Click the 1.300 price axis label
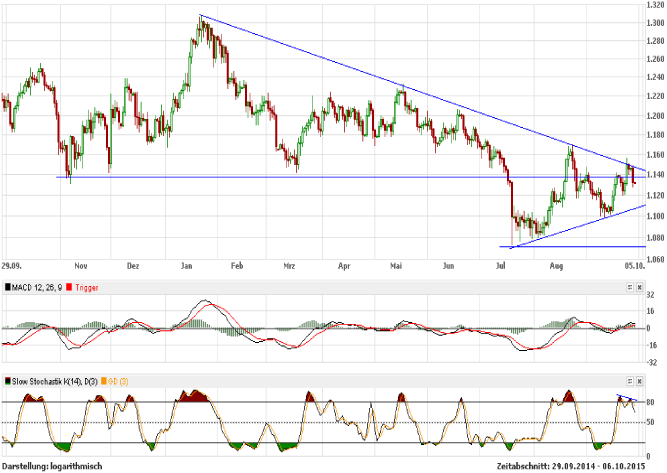This screenshot has width=667, height=473. pyautogui.click(x=655, y=22)
